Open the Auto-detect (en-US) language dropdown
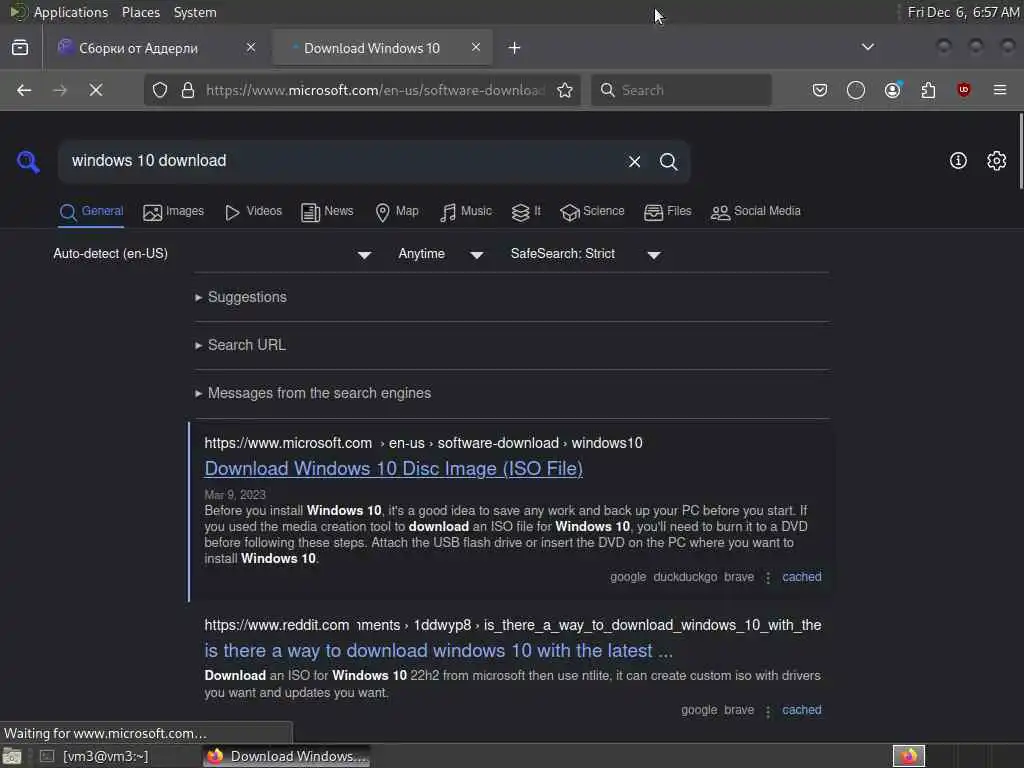Image resolution: width=1024 pixels, height=768 pixels. click(212, 254)
